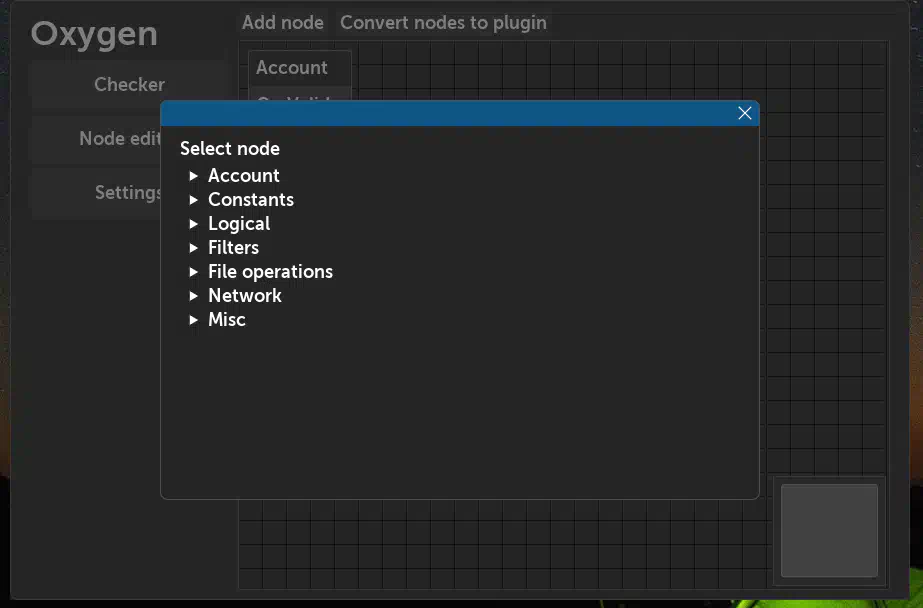Expand the Logical category arrow

(x=194, y=224)
